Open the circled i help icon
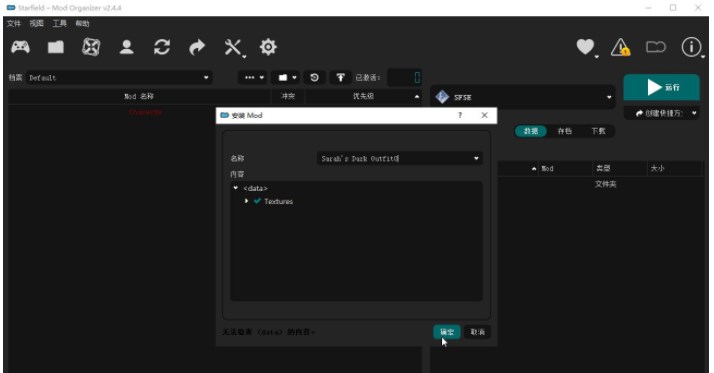The height and width of the screenshot is (373, 714). 691,47
